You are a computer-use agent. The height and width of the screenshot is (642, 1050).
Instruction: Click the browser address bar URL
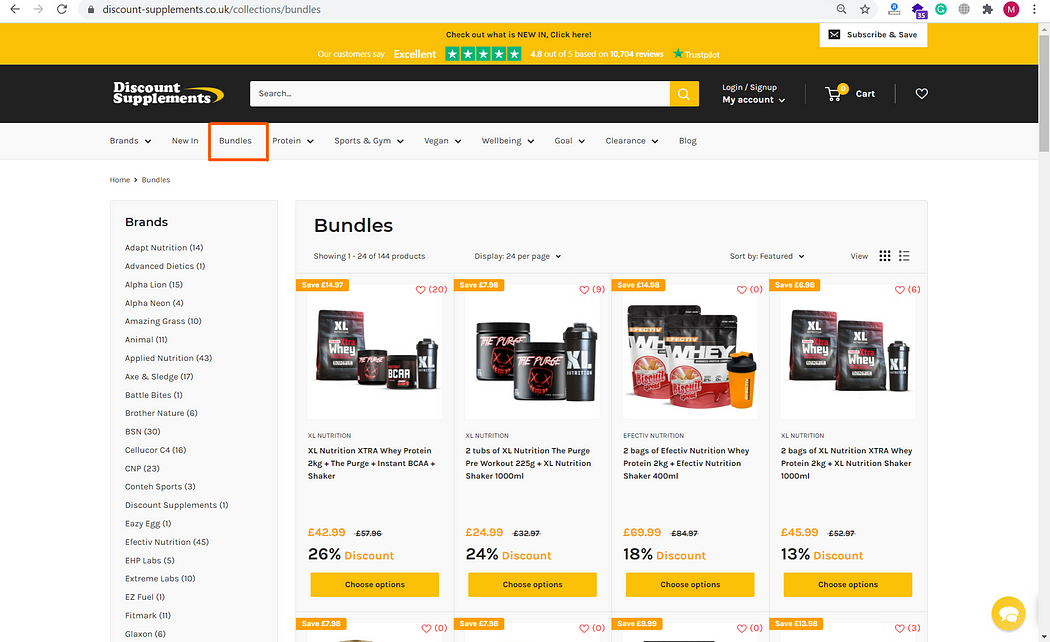coord(212,9)
